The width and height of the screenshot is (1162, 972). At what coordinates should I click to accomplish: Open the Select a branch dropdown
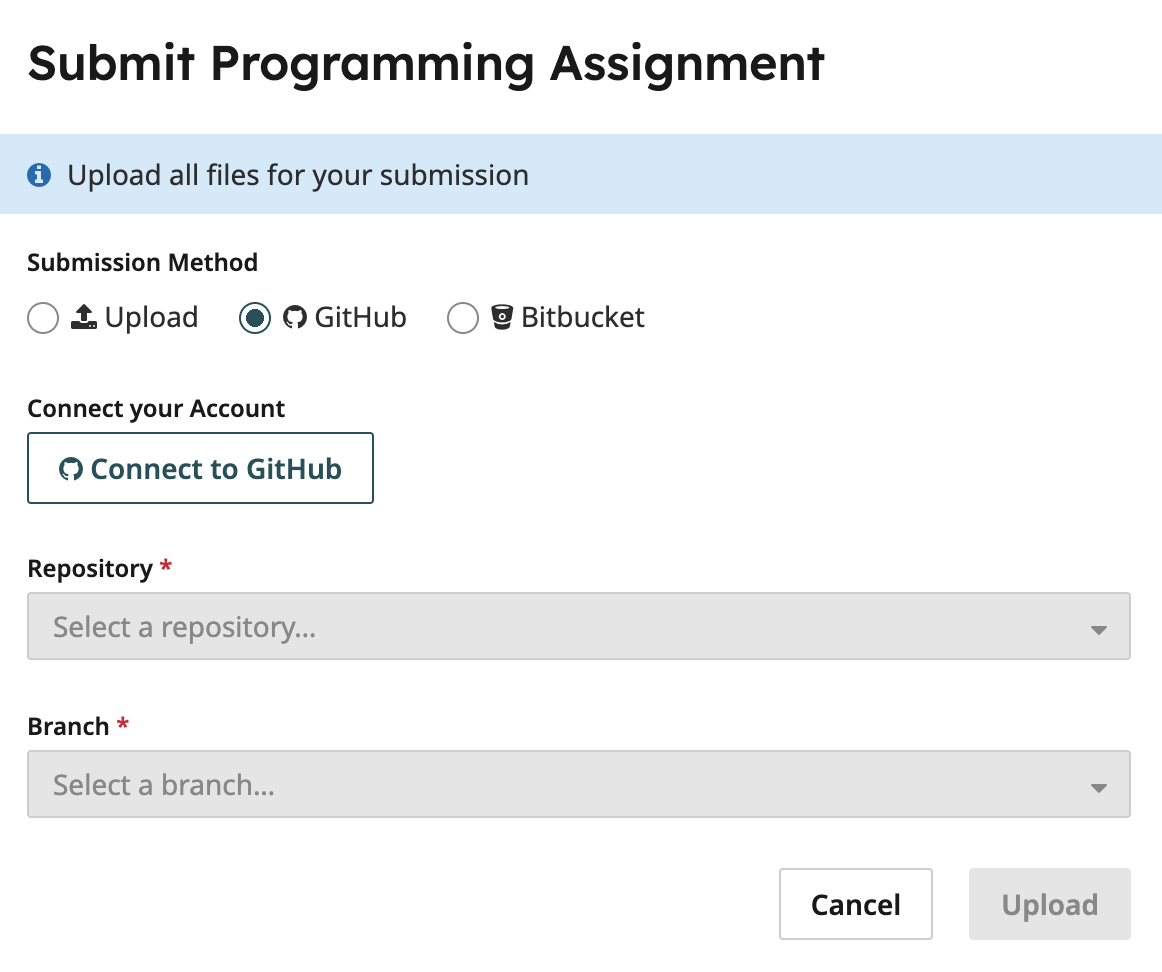point(579,785)
